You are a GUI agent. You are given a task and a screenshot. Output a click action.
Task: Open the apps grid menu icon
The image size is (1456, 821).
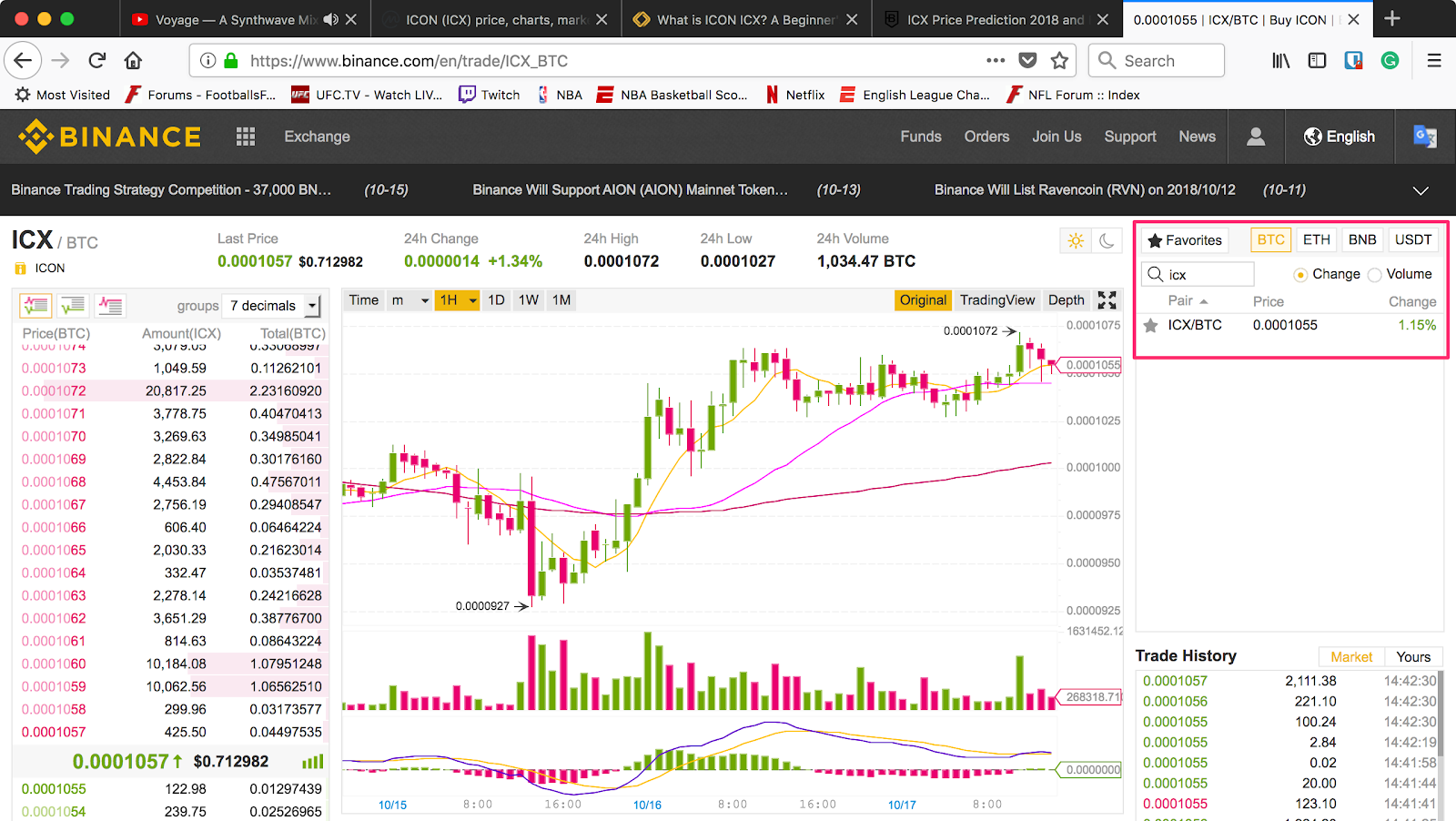246,137
